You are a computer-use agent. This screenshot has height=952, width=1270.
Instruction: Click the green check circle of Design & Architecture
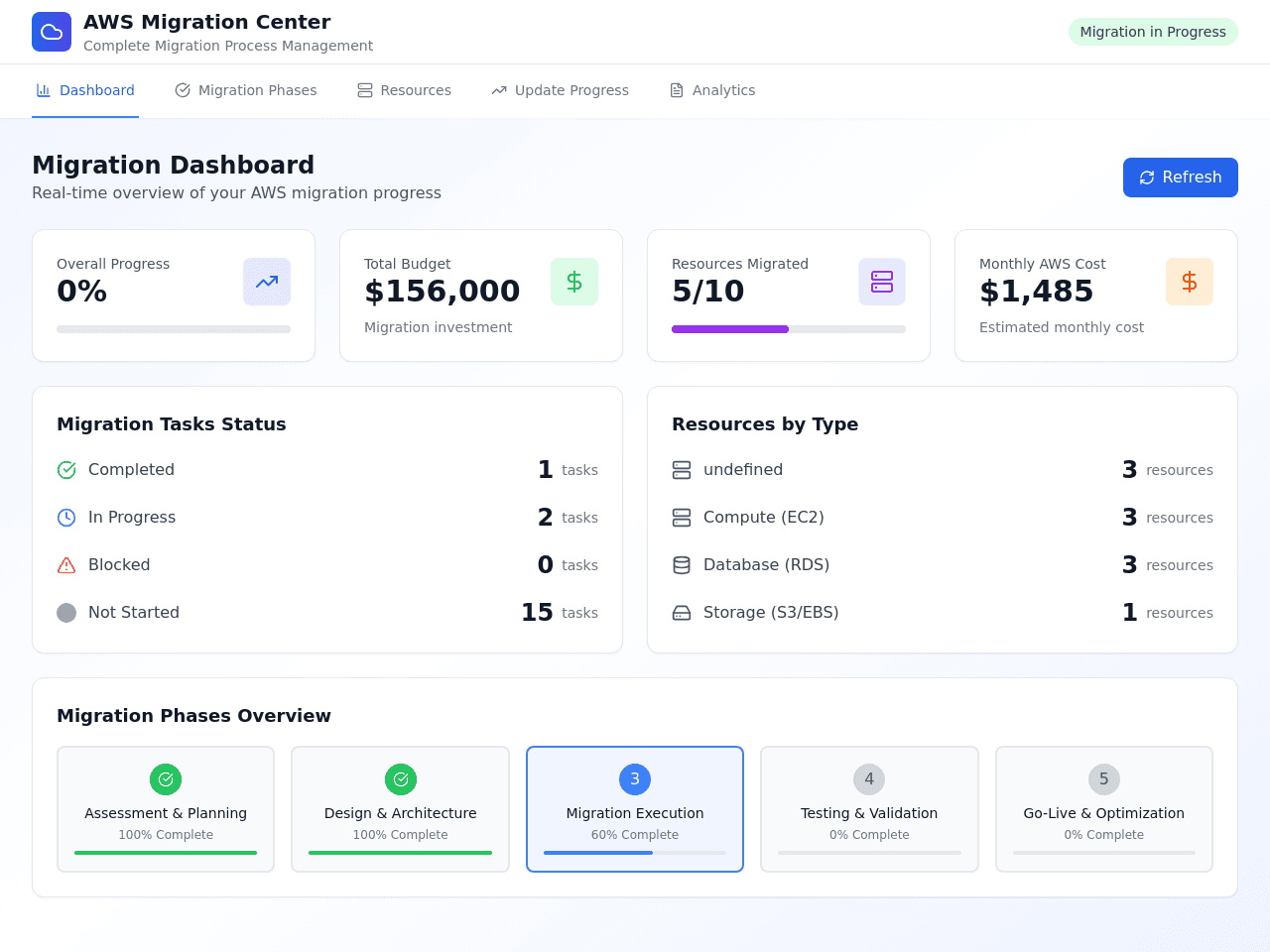(401, 779)
